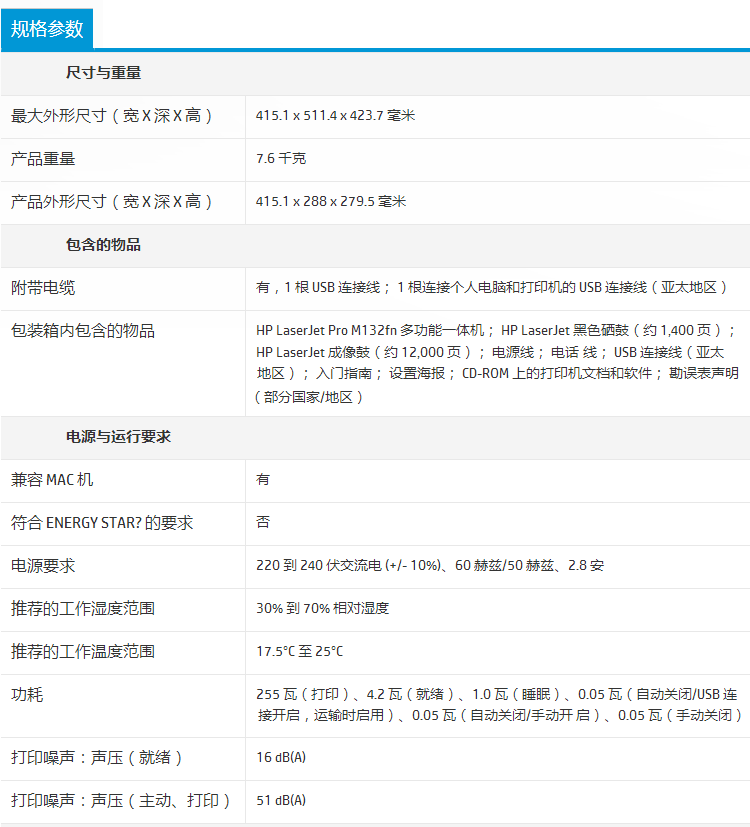Select the value 415.1 x 288 x 279.5 毫米
Image resolution: width=750 pixels, height=827 pixels.
[x=331, y=201]
